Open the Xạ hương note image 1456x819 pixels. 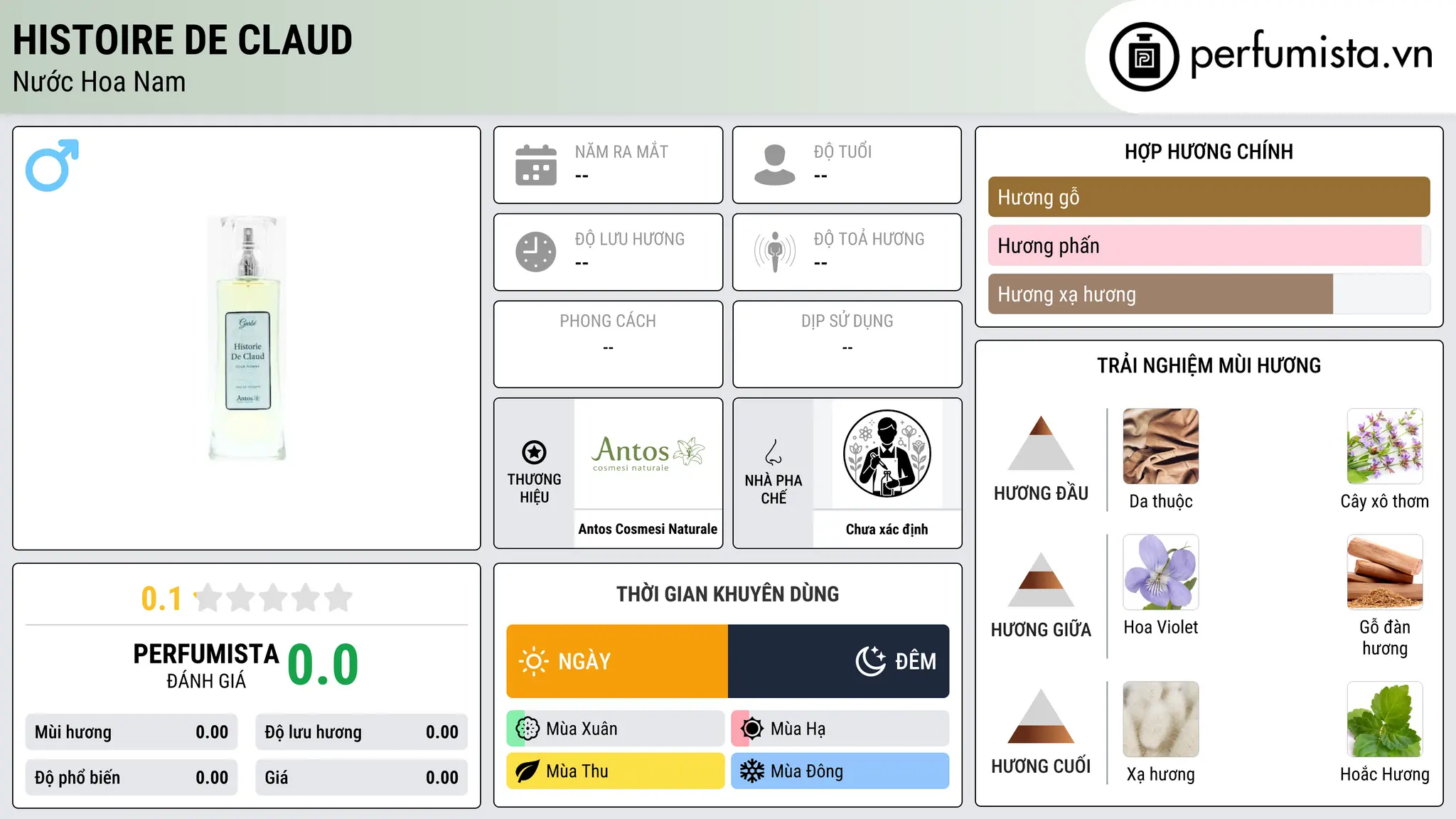click(x=1161, y=719)
